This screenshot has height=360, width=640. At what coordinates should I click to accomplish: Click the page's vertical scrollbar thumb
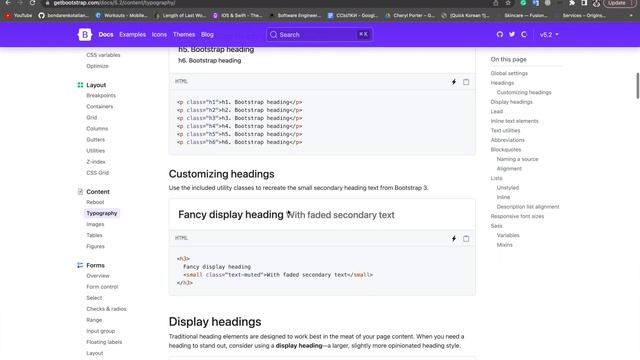[638, 86]
